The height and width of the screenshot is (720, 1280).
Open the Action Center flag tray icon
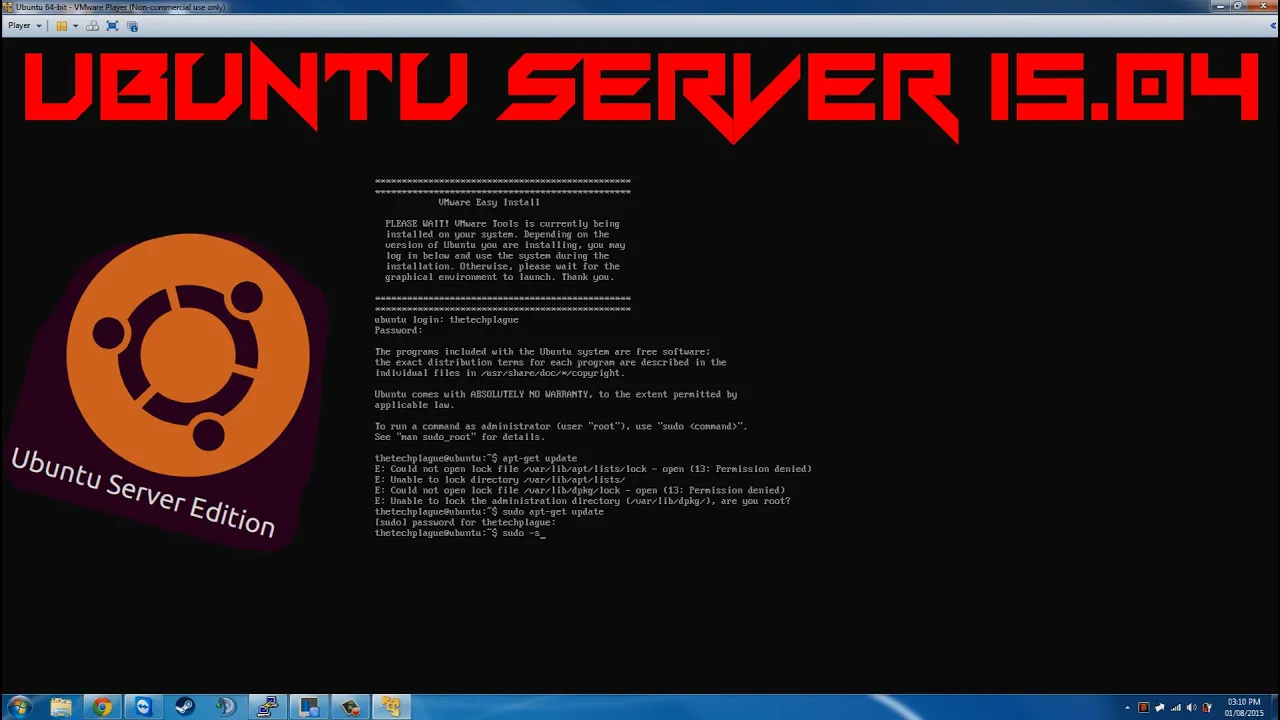1207,708
